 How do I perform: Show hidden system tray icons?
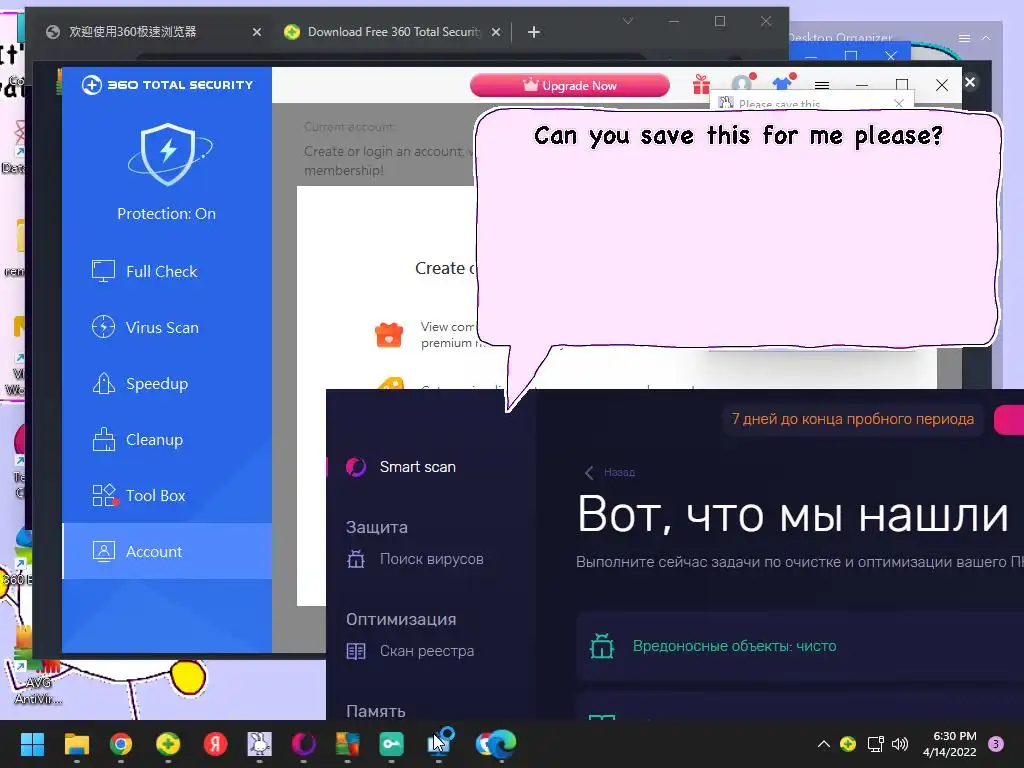click(824, 744)
